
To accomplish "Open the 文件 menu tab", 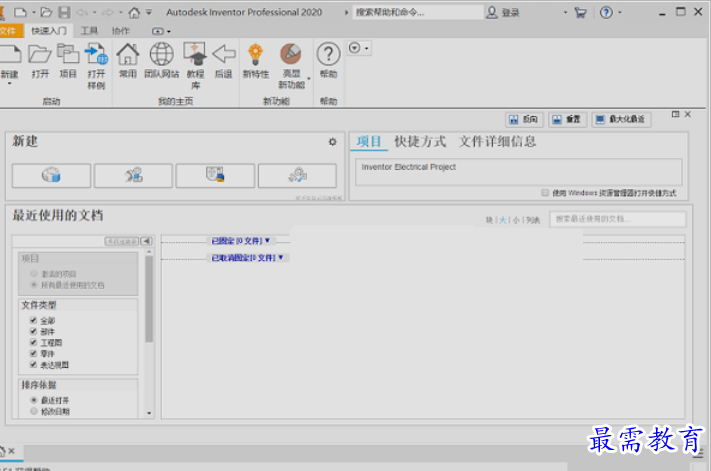I will click(x=9, y=31).
